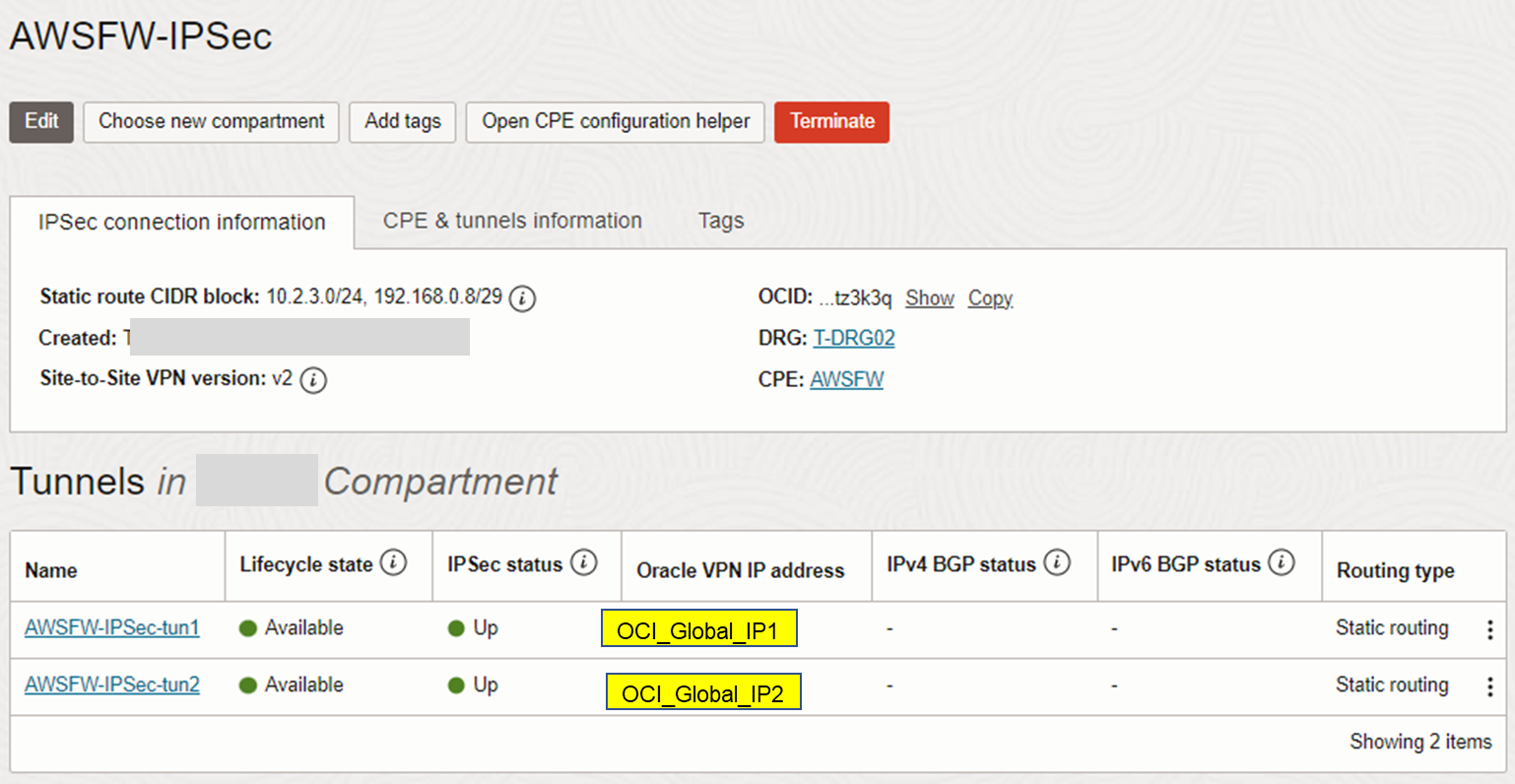Copy the connection OCID
The image size is (1515, 784).
click(989, 297)
